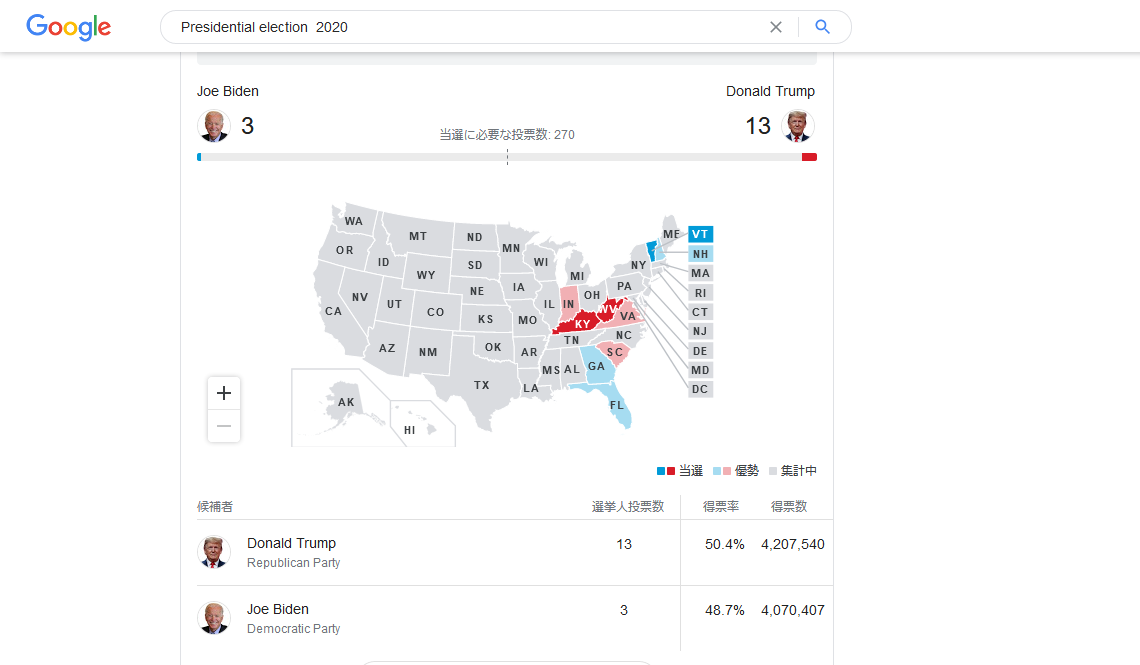Zoom in on the election map
This screenshot has height=665, width=1140.
[x=224, y=393]
